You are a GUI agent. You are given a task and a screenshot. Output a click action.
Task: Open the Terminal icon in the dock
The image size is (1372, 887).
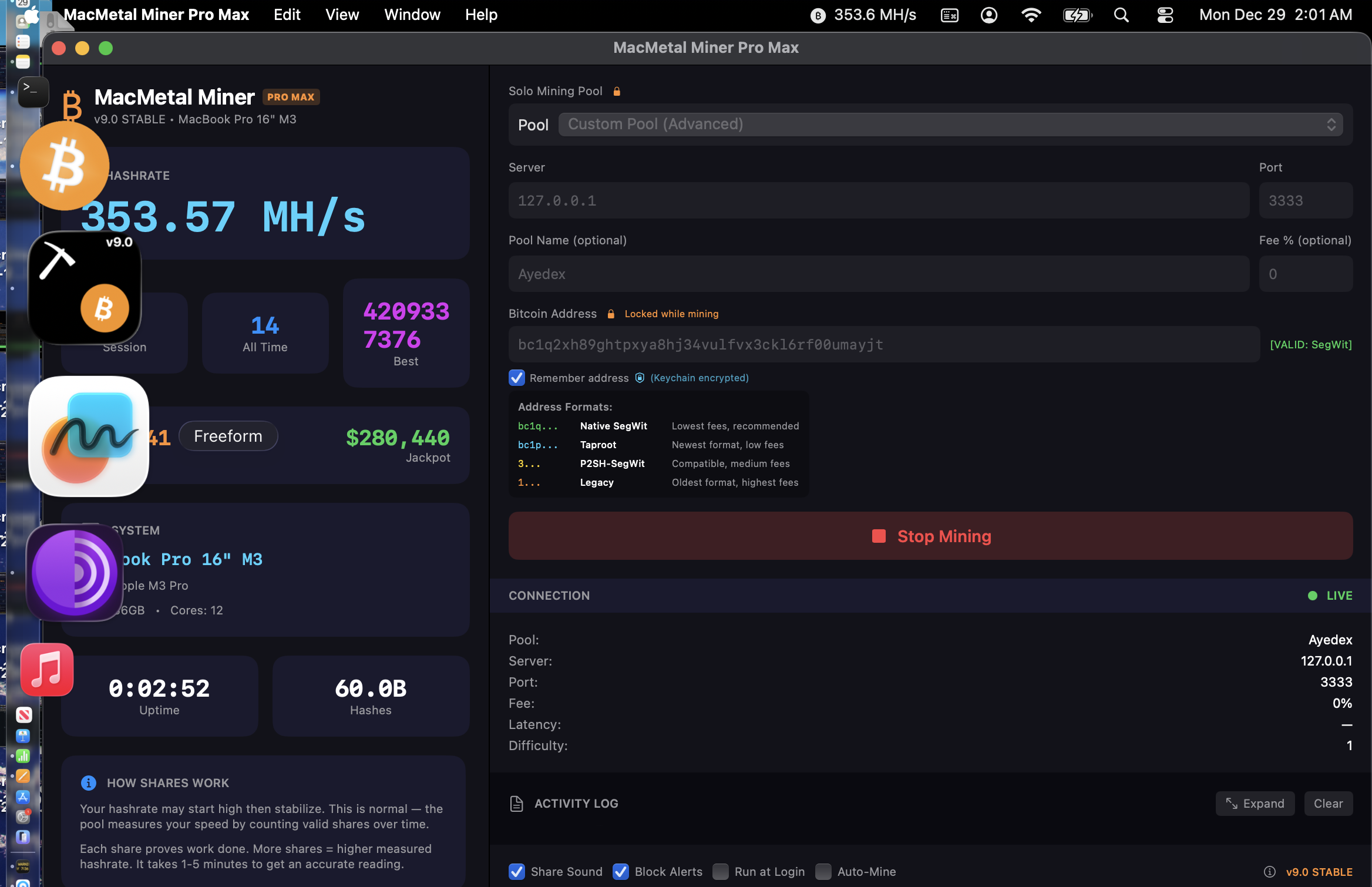pos(33,91)
